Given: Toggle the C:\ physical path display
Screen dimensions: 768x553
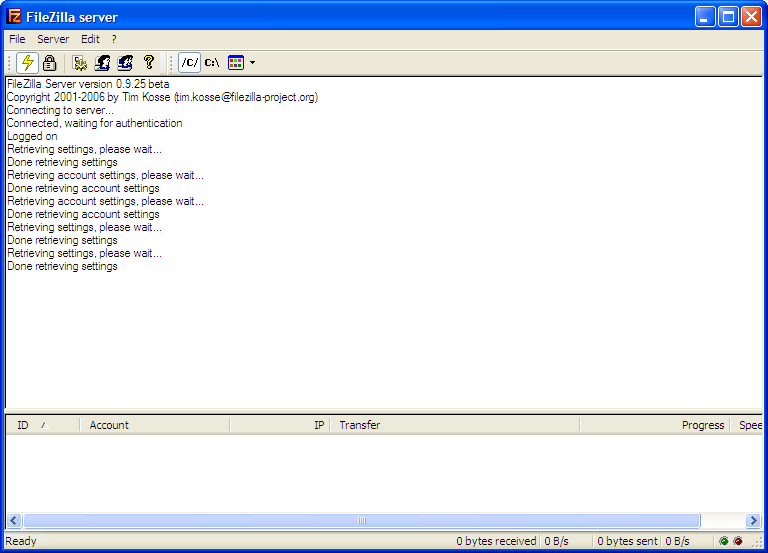Looking at the screenshot, I should [x=212, y=63].
